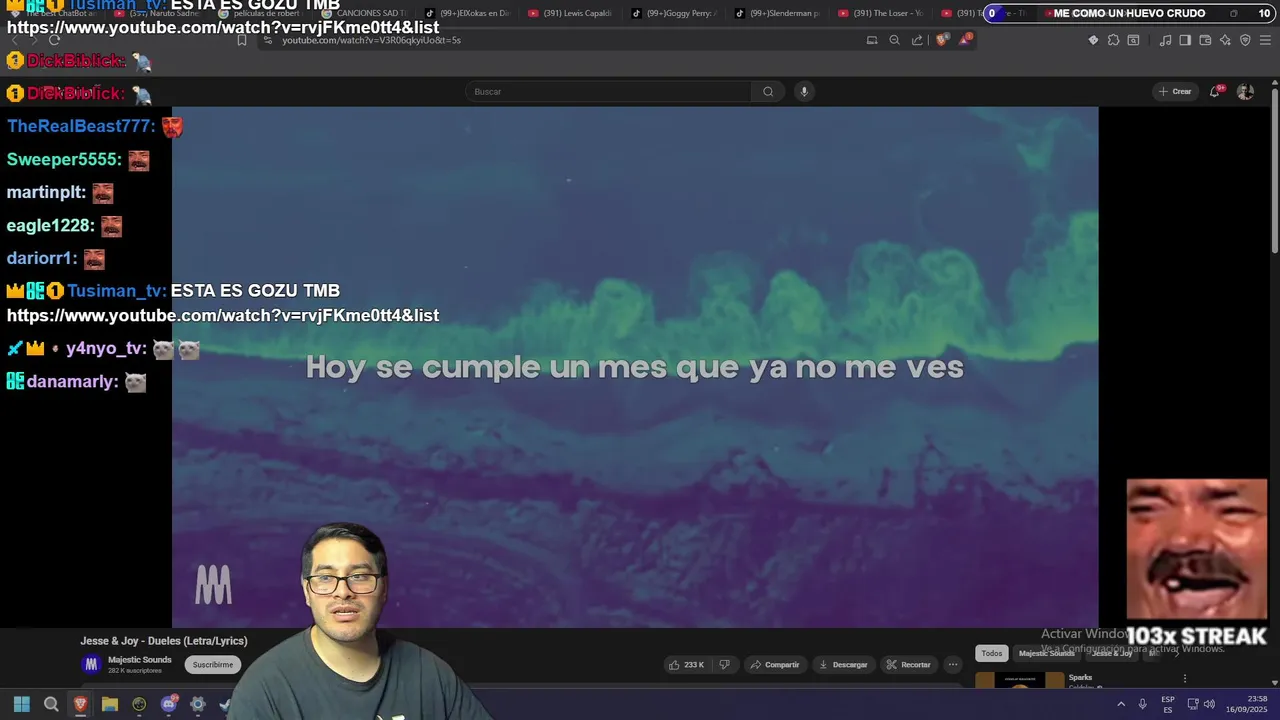Open the Majestic Sounds channel name link
The height and width of the screenshot is (720, 1280).
(x=140, y=660)
